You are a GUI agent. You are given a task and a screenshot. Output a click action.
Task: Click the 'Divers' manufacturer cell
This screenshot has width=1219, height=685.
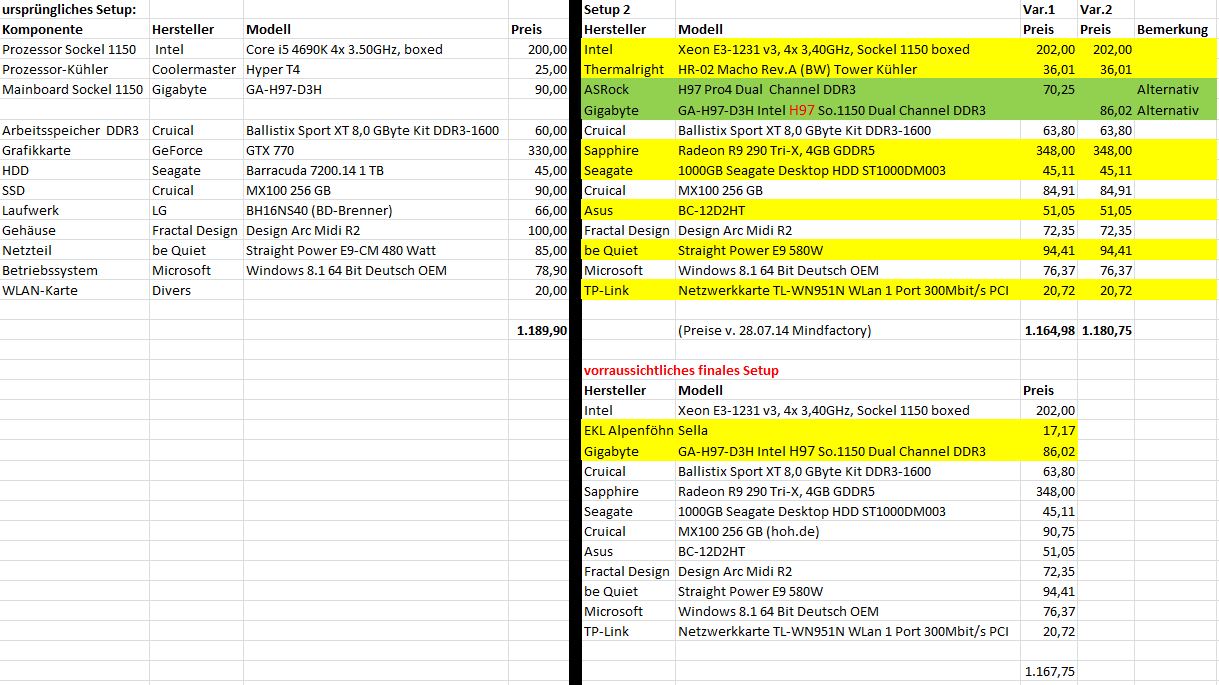(196, 290)
